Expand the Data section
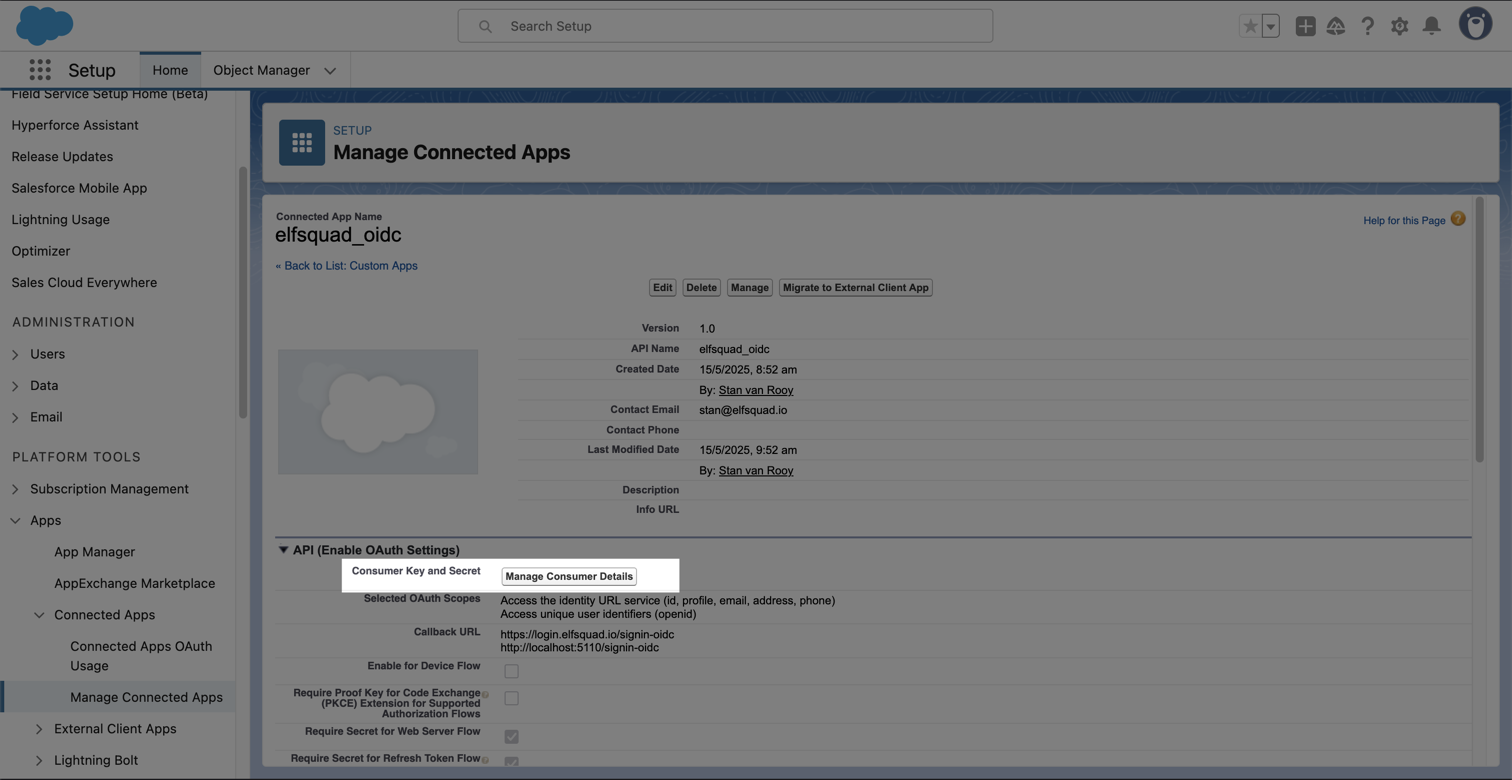This screenshot has width=1512, height=780. click(15, 386)
